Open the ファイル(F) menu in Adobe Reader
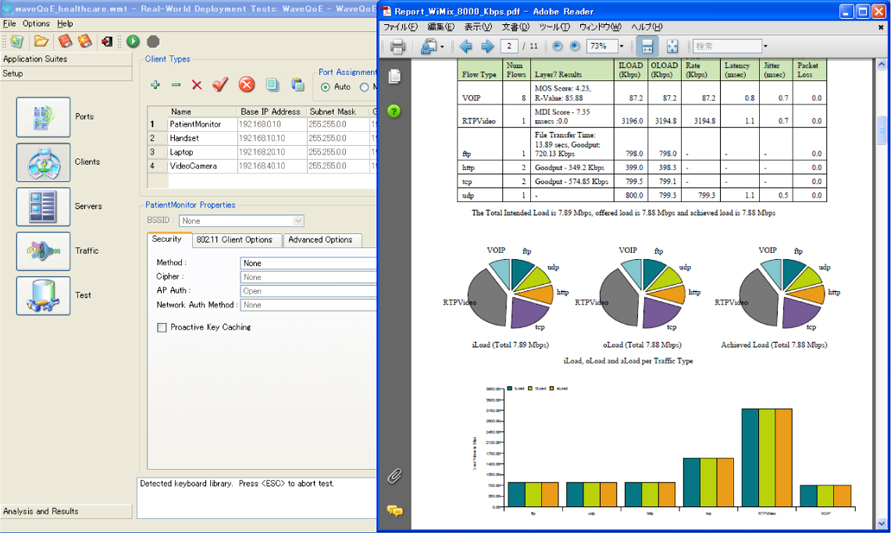 click(x=400, y=27)
